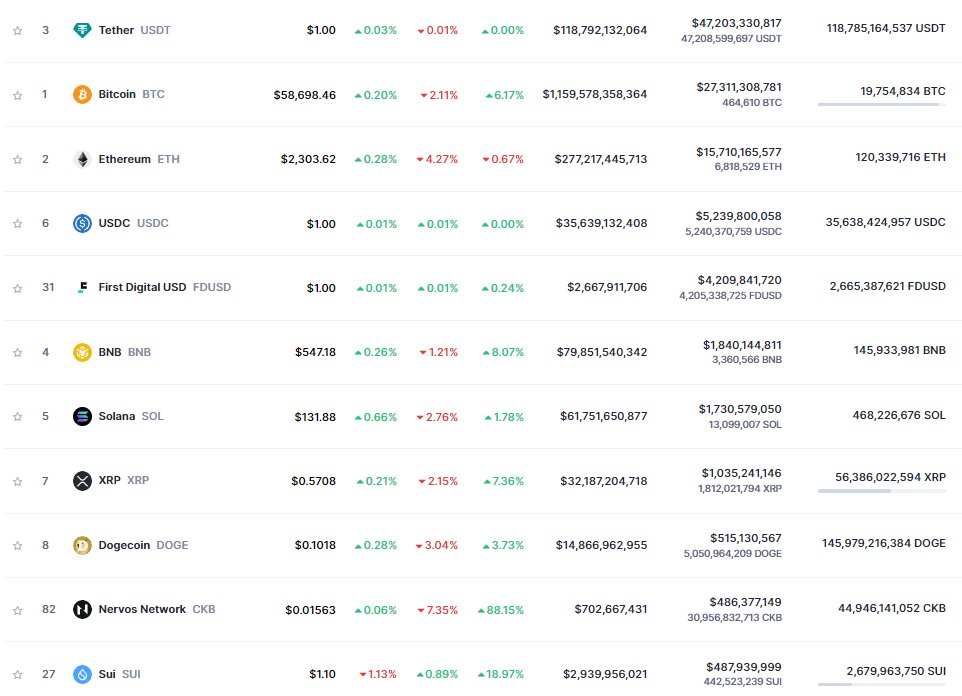Click Solana price $131.88

[x=315, y=417]
